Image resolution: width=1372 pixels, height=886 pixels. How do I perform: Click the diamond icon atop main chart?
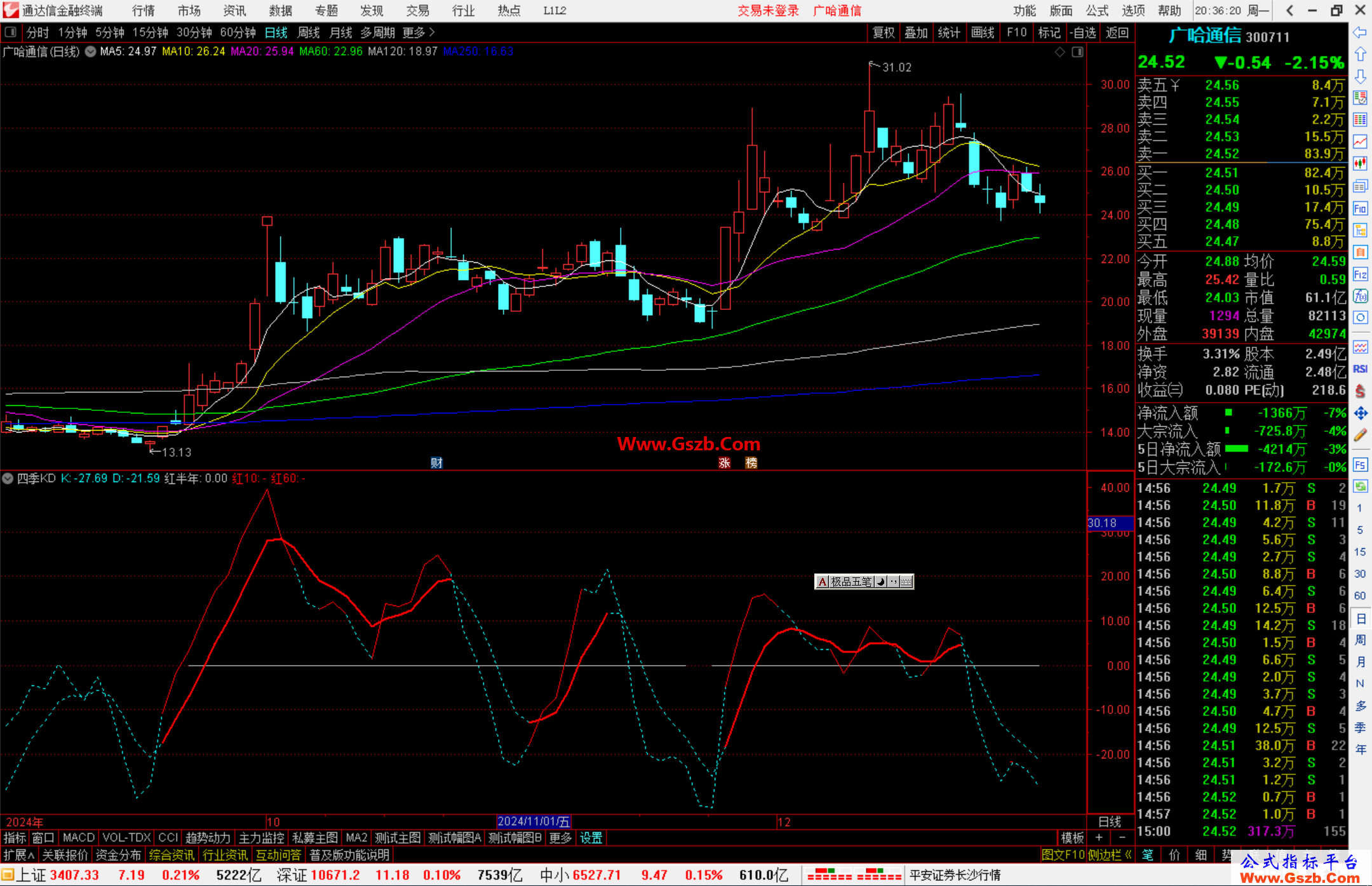click(1060, 52)
